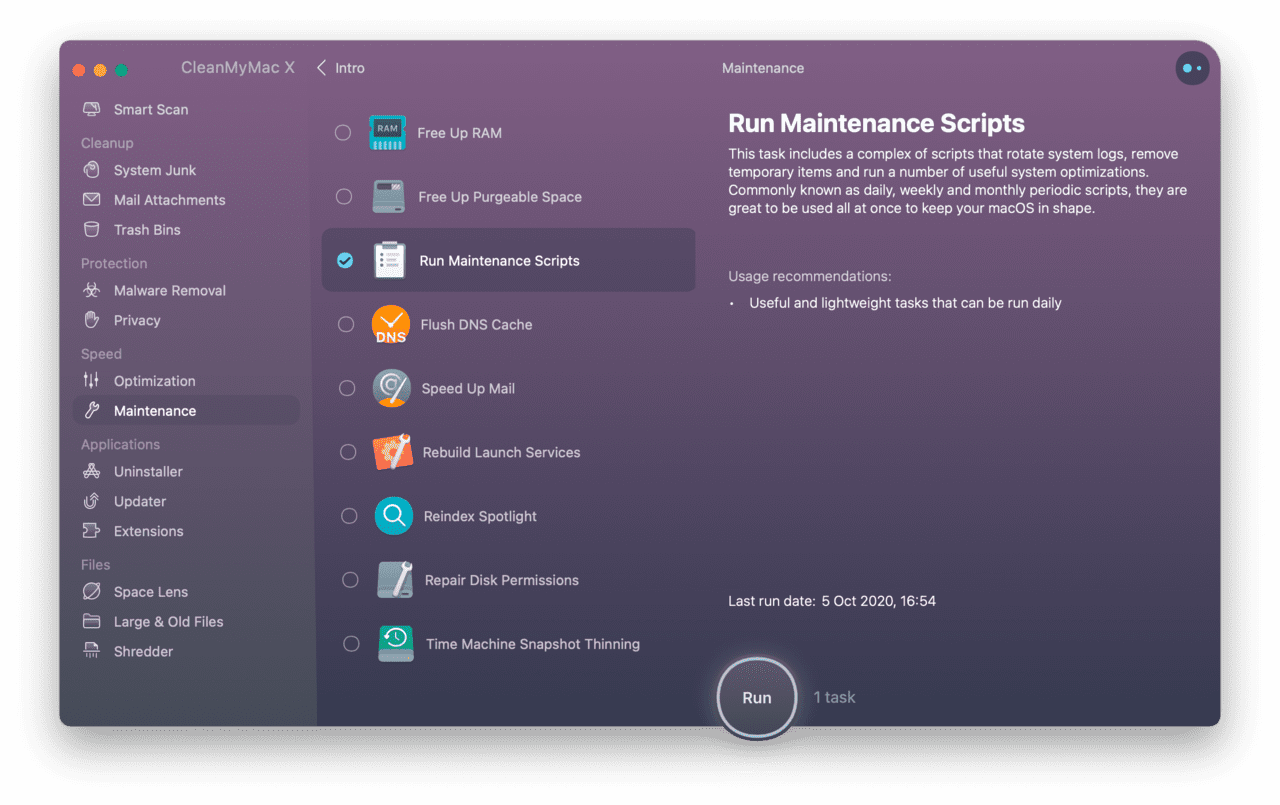The width and height of the screenshot is (1280, 805).
Task: Click the Shredder icon
Action: [x=92, y=652]
